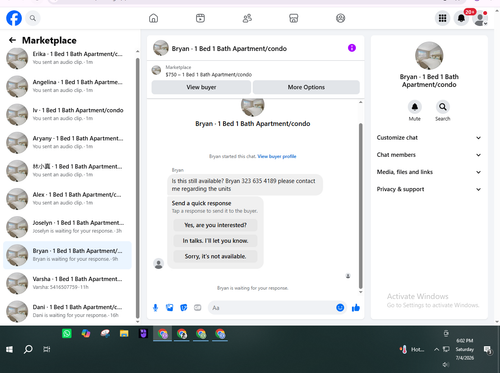Open the notifications bell
This screenshot has height=373, width=500.
[x=461, y=18]
